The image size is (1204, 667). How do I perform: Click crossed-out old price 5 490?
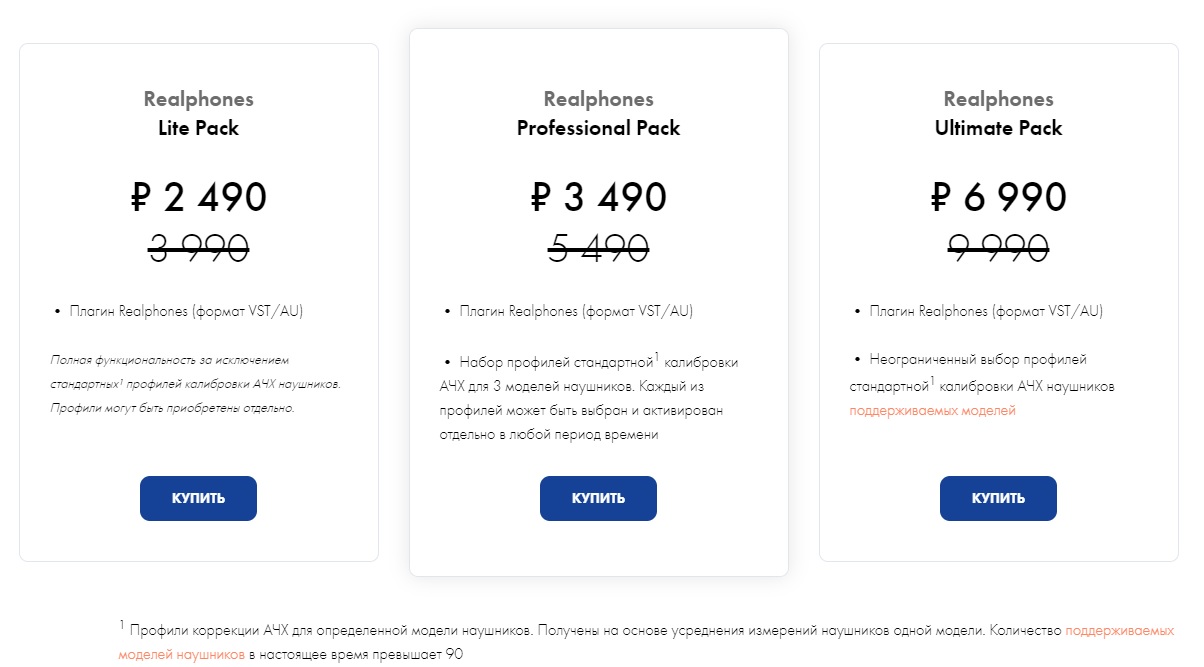tap(598, 247)
